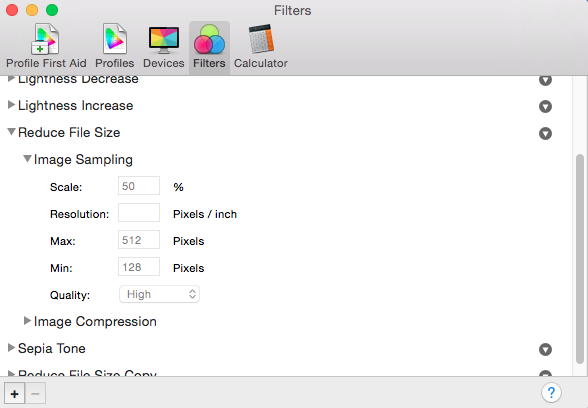Open the Profiles pane icon
Screen dimensions: 588x408
tap(114, 46)
